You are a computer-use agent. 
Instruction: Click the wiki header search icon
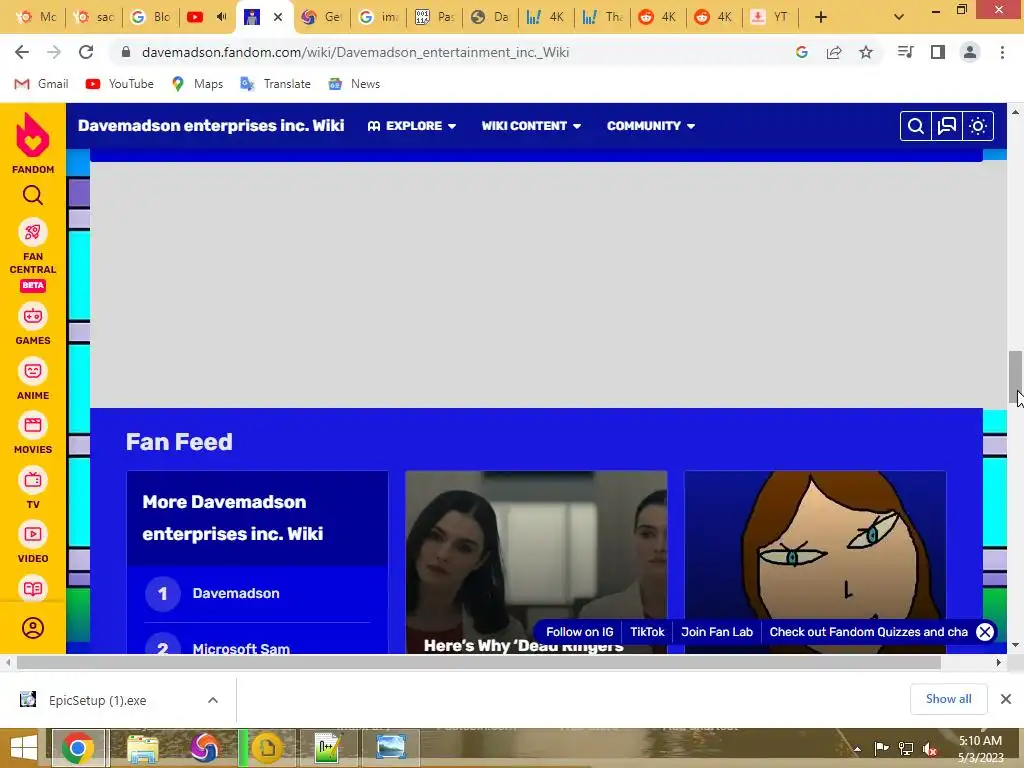(916, 126)
